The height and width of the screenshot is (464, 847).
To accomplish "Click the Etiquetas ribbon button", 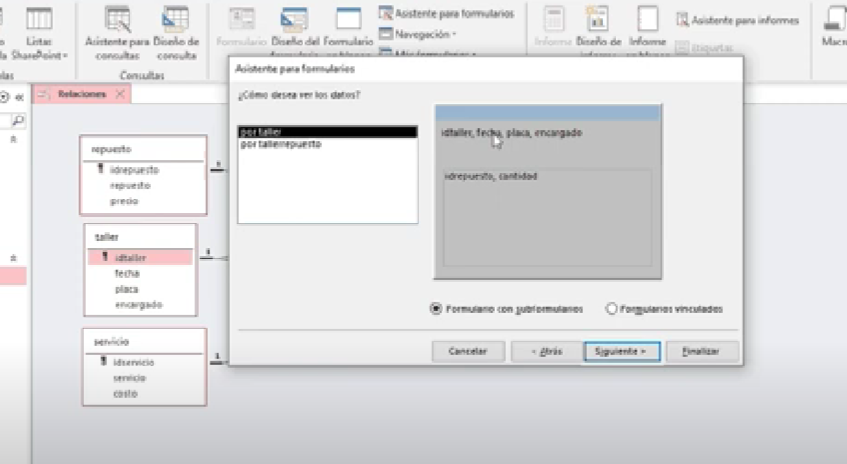I will pyautogui.click(x=704, y=48).
